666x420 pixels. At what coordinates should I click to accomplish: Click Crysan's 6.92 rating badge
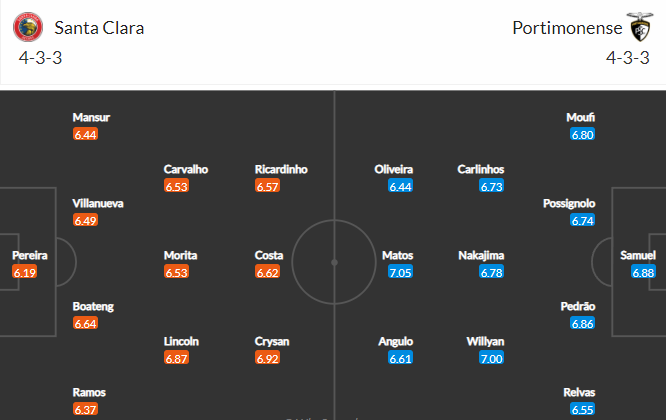point(270,357)
